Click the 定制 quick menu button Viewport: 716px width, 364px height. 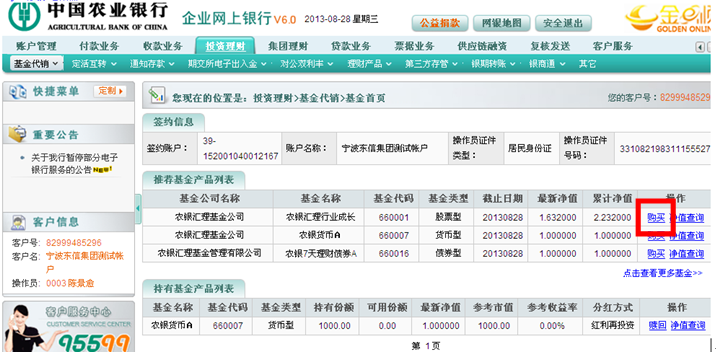point(110,91)
